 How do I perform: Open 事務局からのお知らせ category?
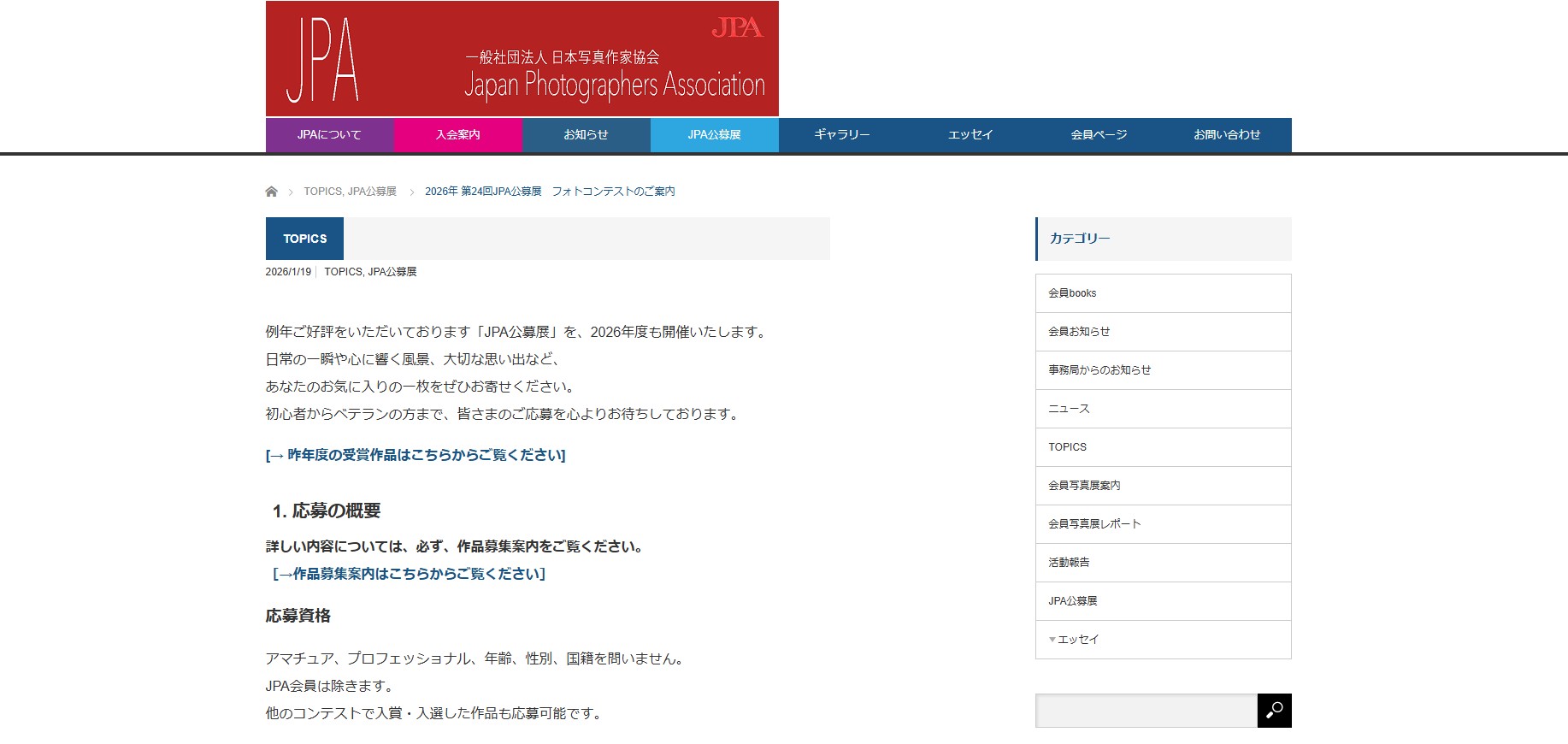coord(1099,370)
